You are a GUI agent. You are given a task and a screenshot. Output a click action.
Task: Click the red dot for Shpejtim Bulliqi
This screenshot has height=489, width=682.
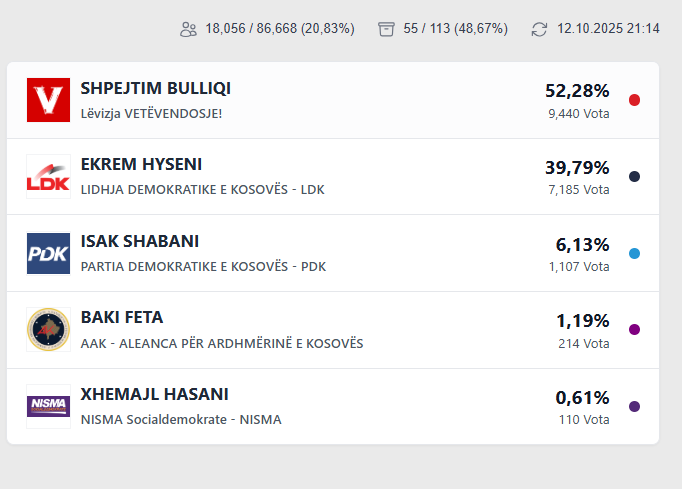pos(634,100)
